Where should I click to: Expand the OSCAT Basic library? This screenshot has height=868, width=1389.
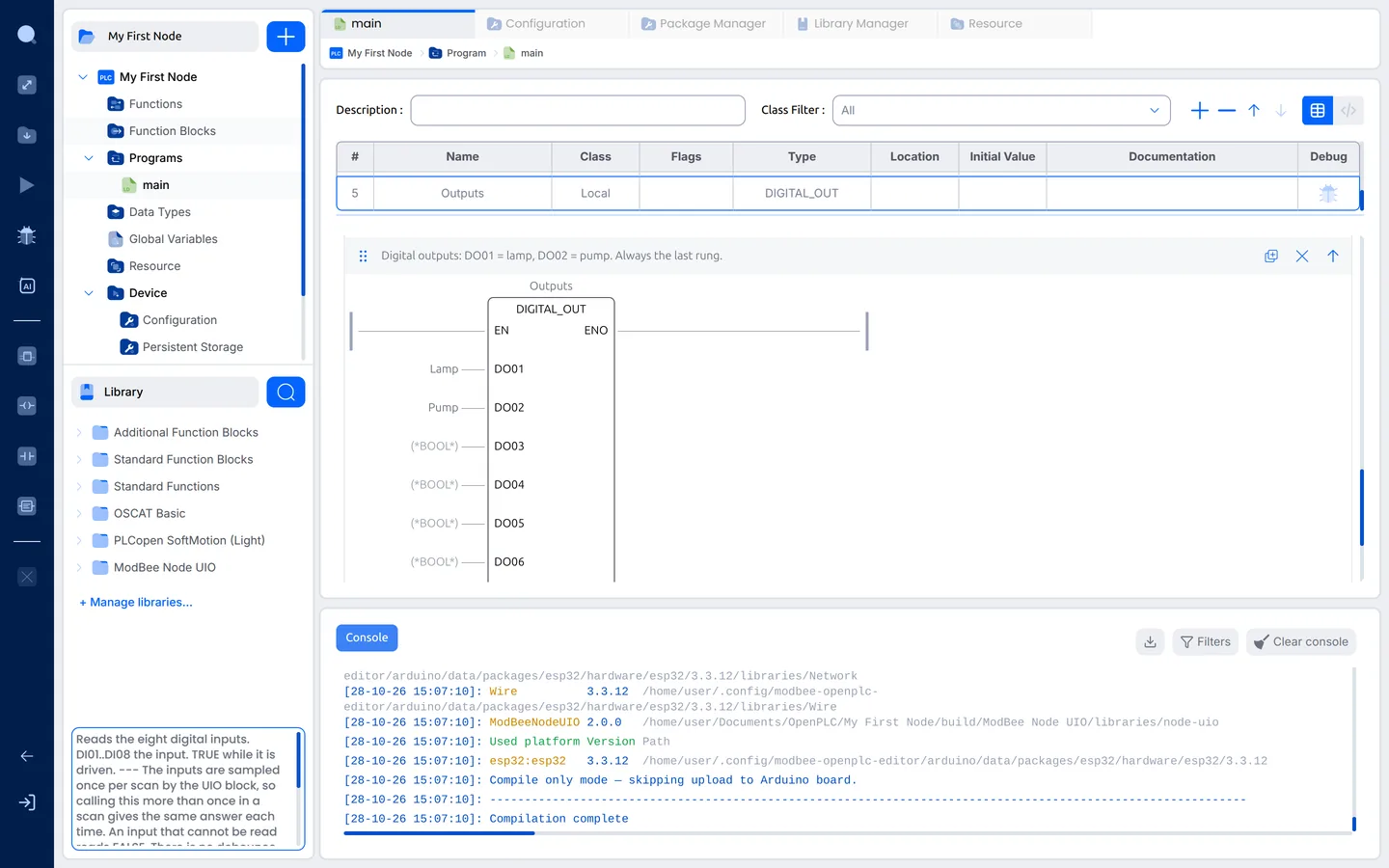tap(79, 513)
